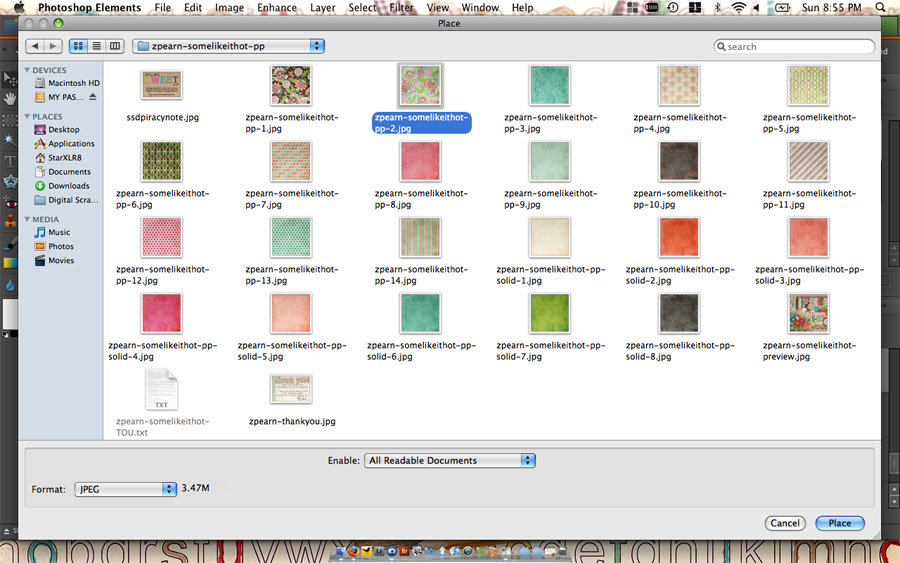Open the Filter menu

(401, 8)
